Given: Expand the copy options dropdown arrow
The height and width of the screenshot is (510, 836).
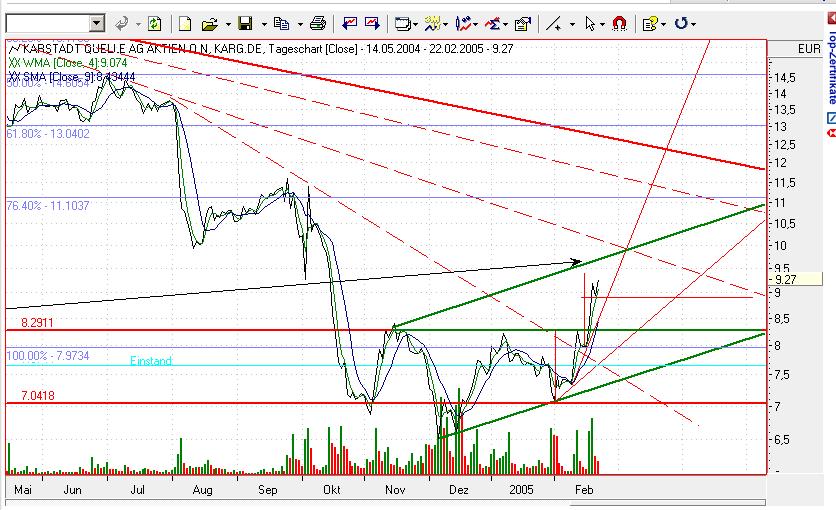Looking at the screenshot, I should 300,24.
